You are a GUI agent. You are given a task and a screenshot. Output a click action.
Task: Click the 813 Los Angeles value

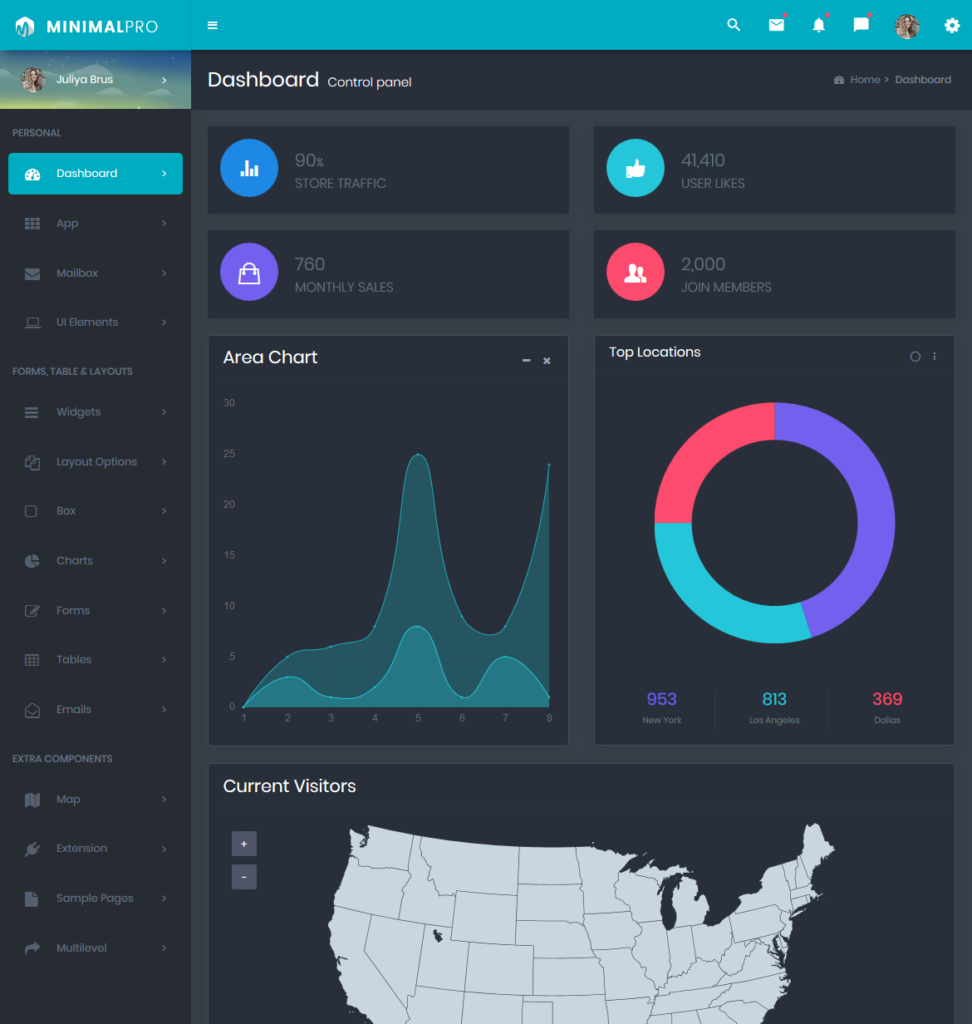coord(774,699)
